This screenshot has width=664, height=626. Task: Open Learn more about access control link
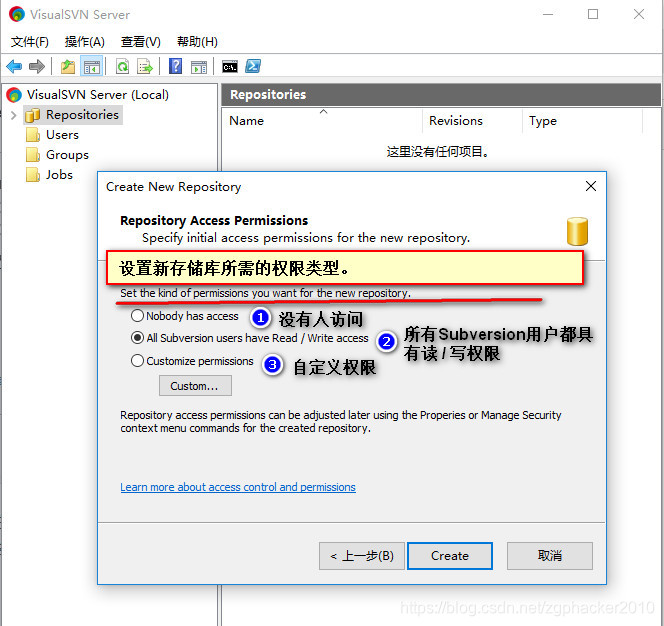(x=238, y=487)
